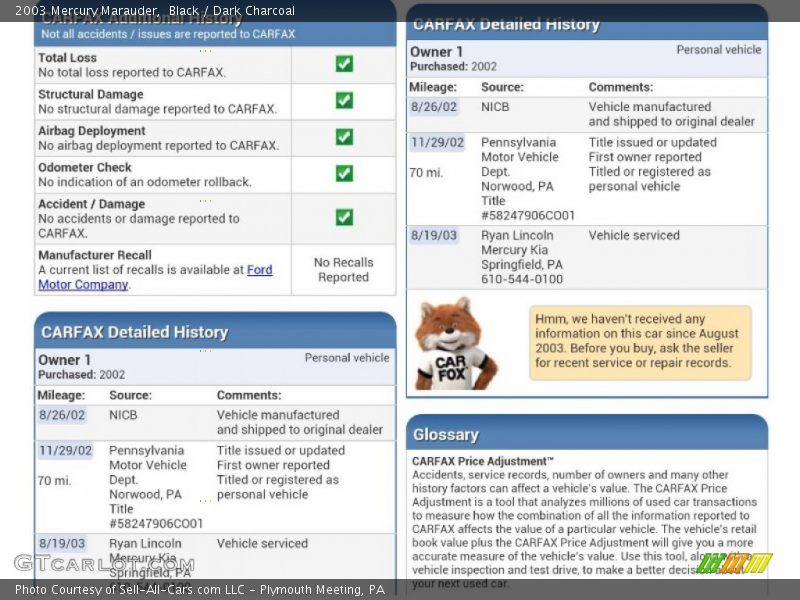Click the '70 mi.' mileage in left panel

(54, 481)
